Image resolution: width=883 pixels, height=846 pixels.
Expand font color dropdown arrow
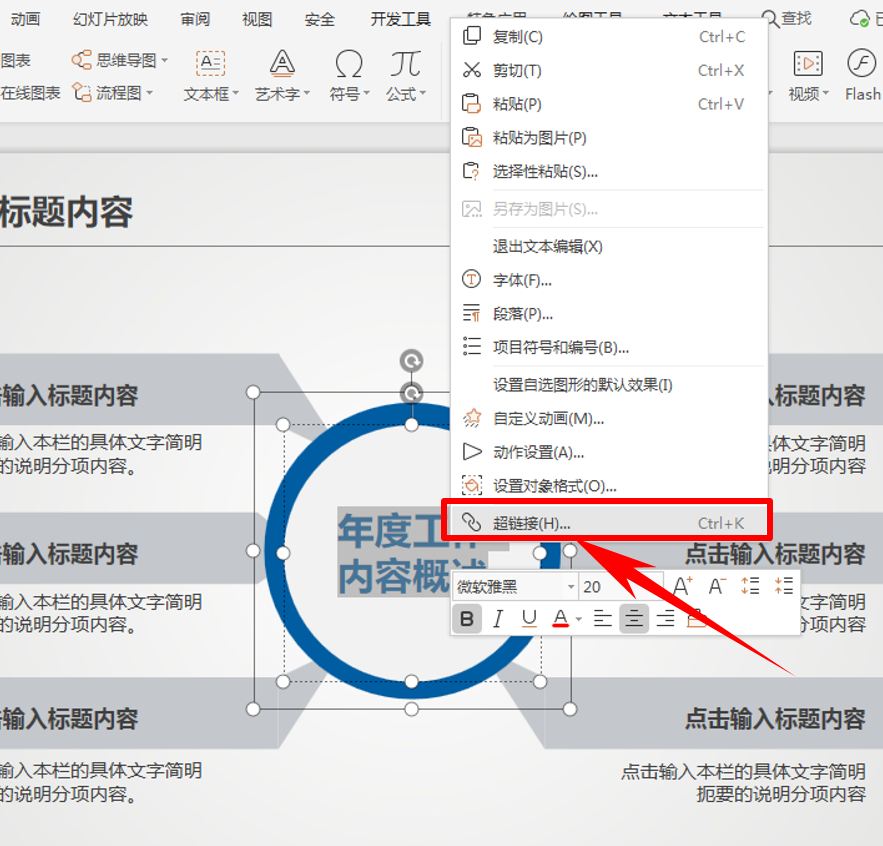(578, 619)
